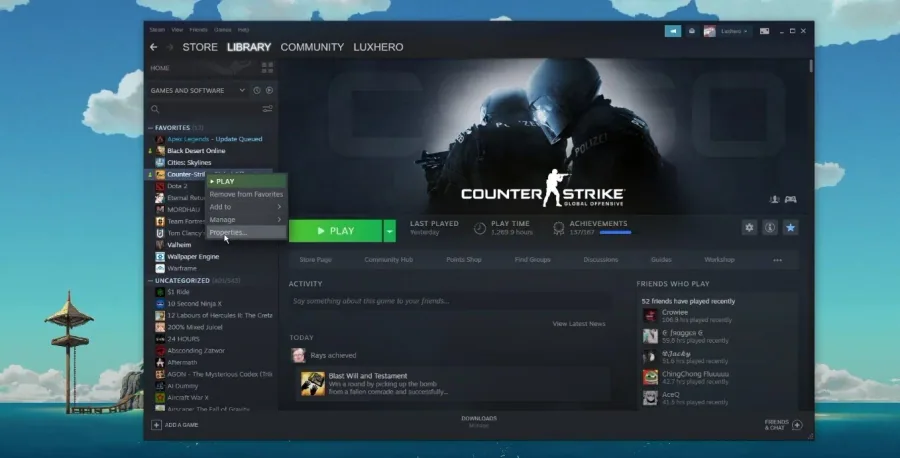Switch to Big Picture mode icon
The width and height of the screenshot is (900, 458).
click(765, 31)
